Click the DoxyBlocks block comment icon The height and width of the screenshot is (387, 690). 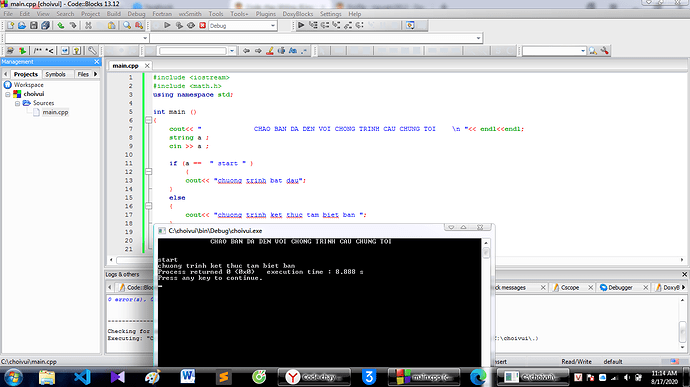point(38,51)
